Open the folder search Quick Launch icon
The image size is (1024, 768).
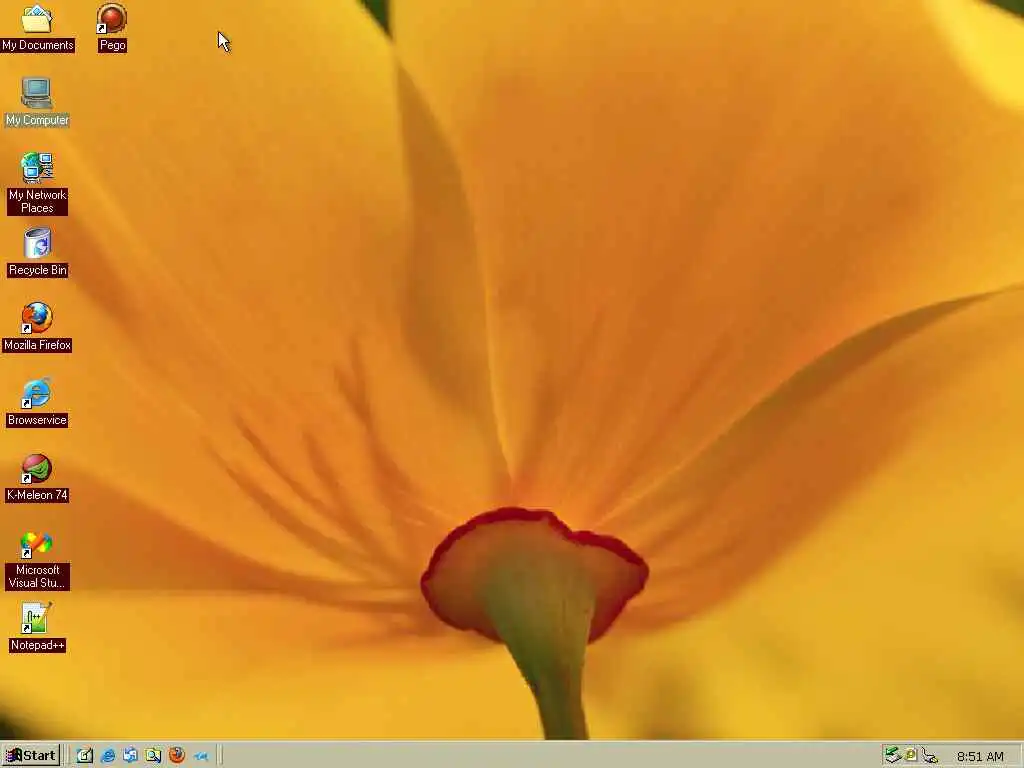pyautogui.click(x=153, y=756)
